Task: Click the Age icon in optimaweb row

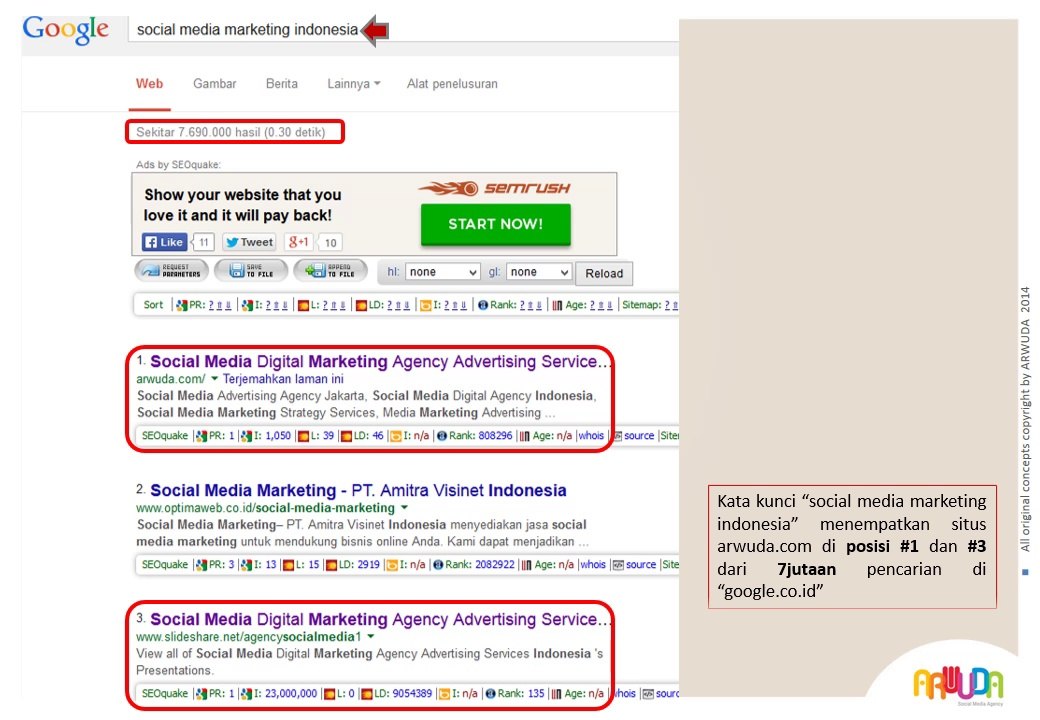Action: pos(526,565)
